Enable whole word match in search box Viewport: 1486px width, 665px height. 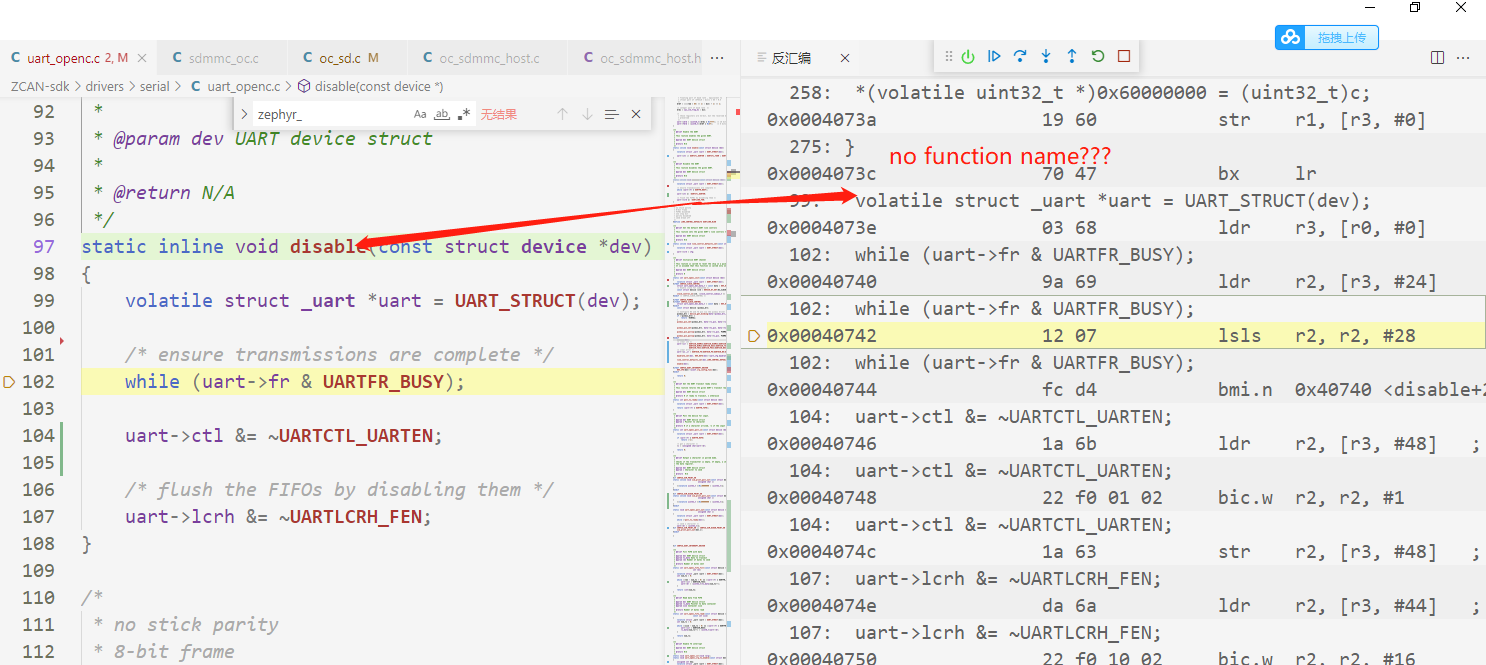pyautogui.click(x=441, y=113)
